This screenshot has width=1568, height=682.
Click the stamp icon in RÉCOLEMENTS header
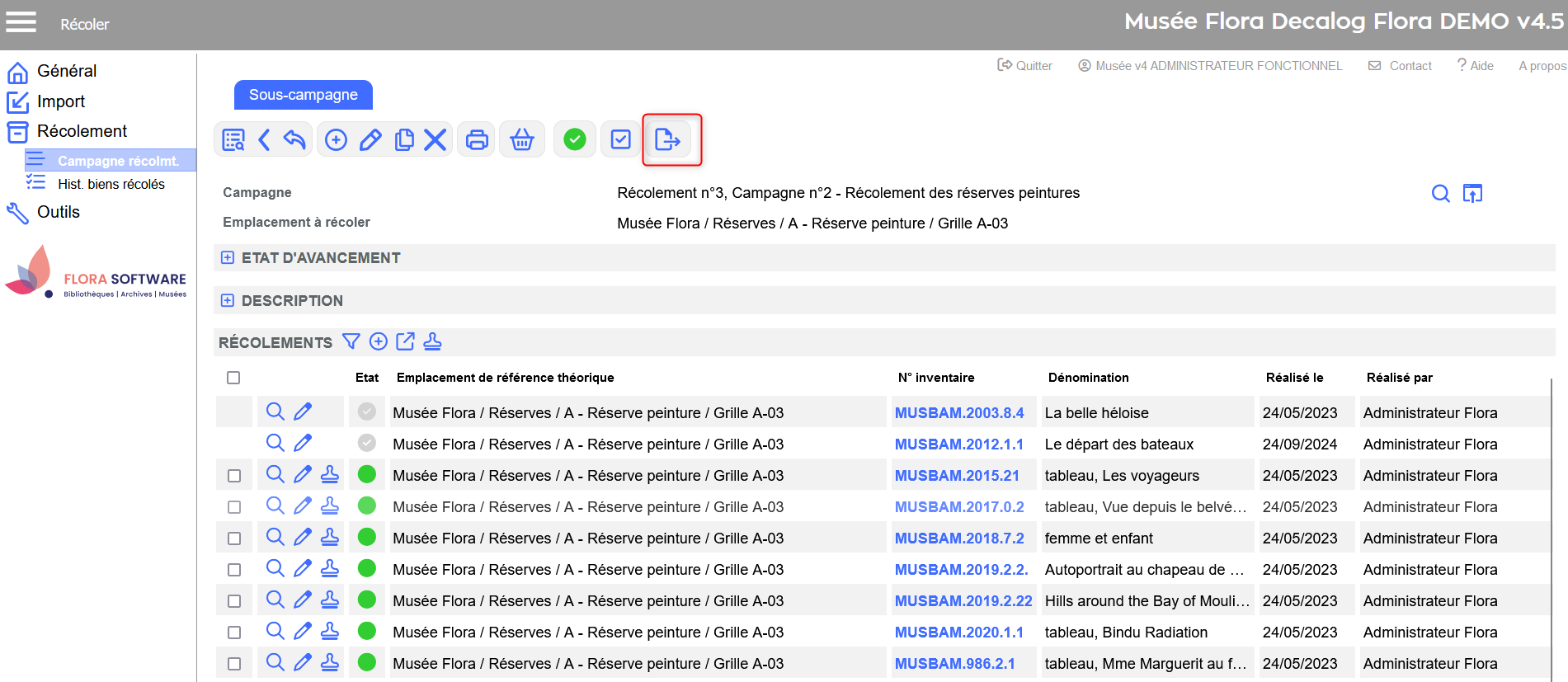click(x=432, y=341)
